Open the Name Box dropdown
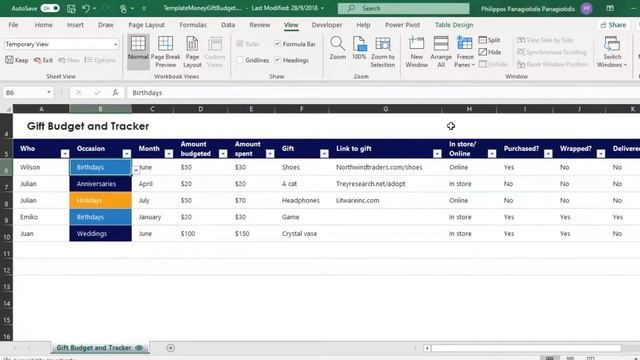Image resolution: width=640 pixels, height=360 pixels. (x=49, y=92)
